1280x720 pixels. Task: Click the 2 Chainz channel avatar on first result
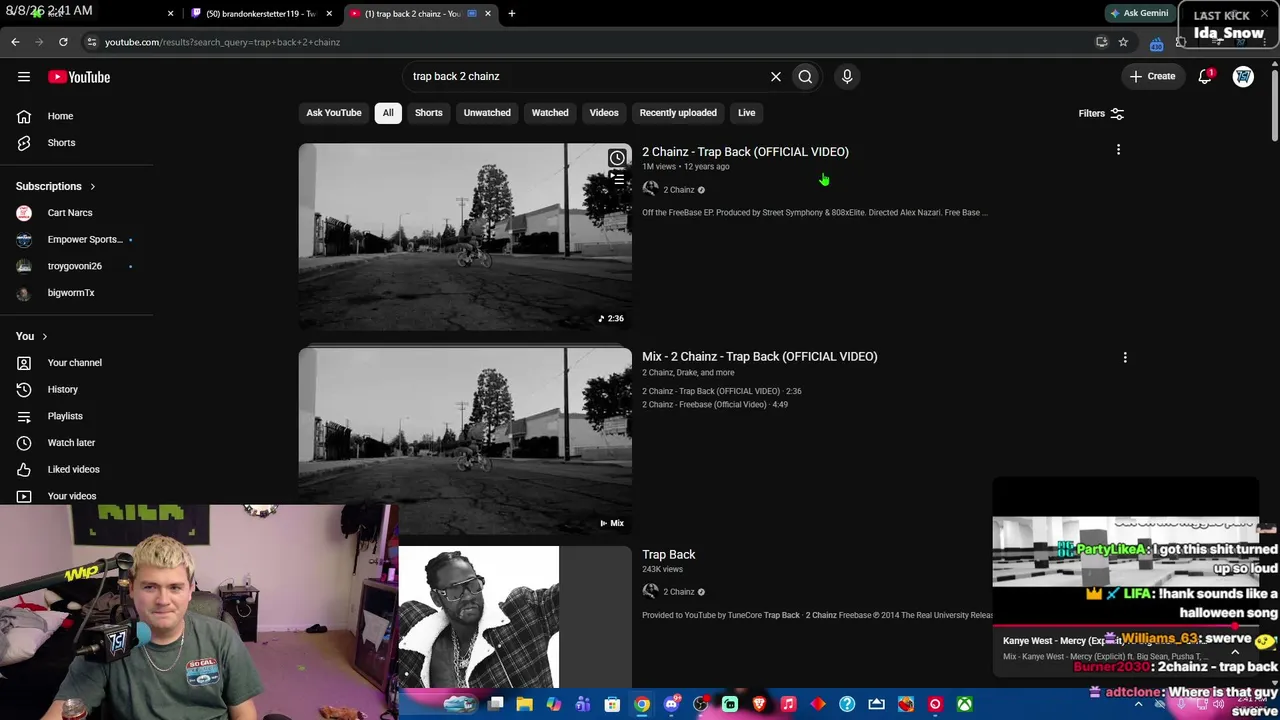[651, 189]
